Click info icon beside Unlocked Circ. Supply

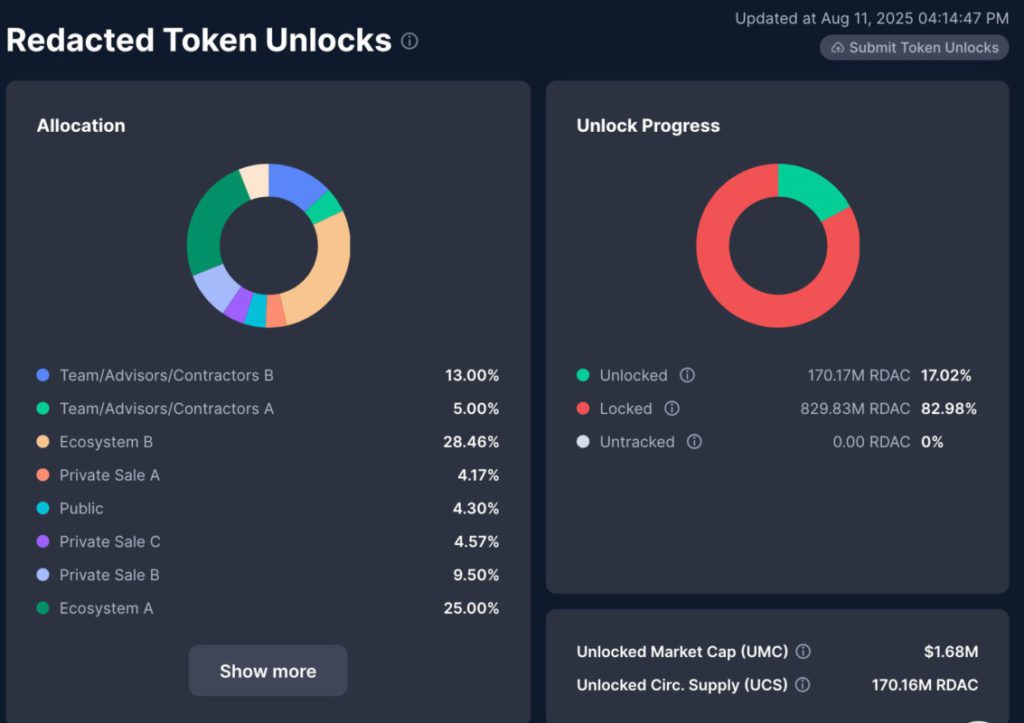(x=802, y=685)
